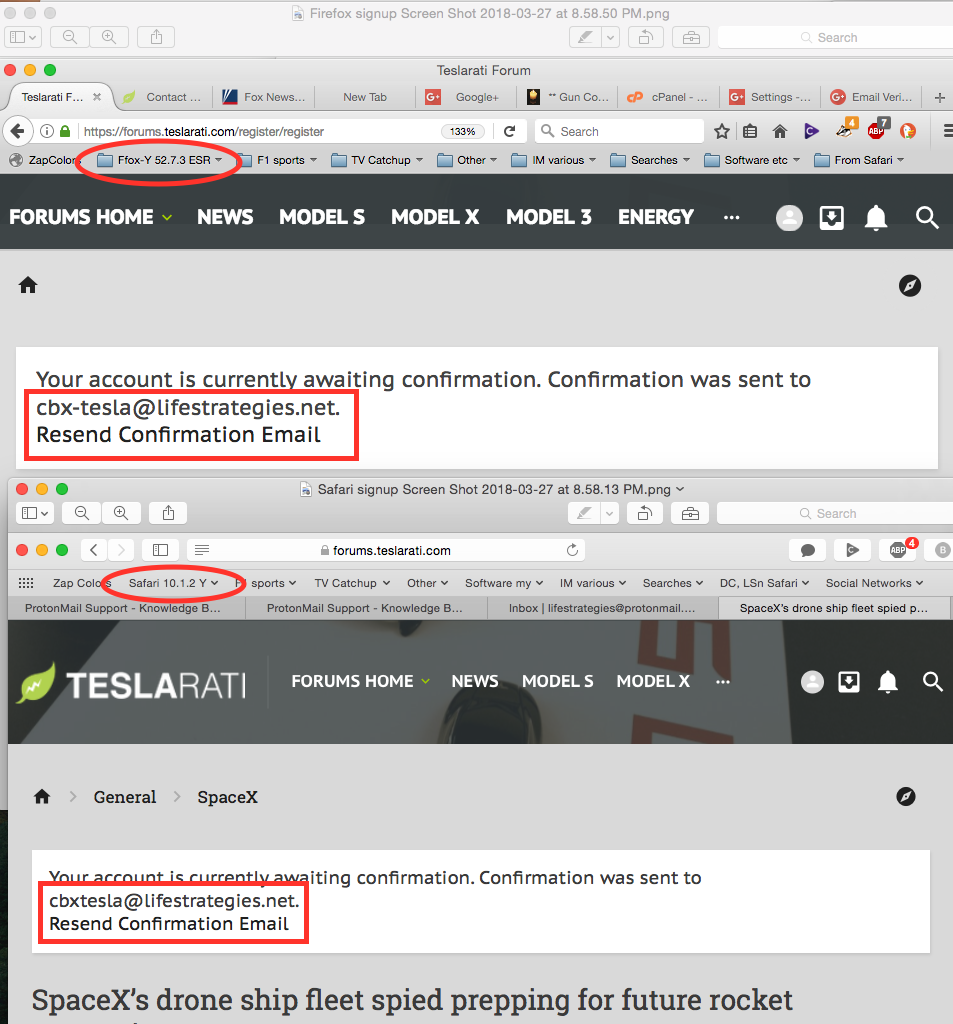Viewport: 953px width, 1024px height.
Task: Click Firefox bookmarks list icon
Action: (x=750, y=131)
